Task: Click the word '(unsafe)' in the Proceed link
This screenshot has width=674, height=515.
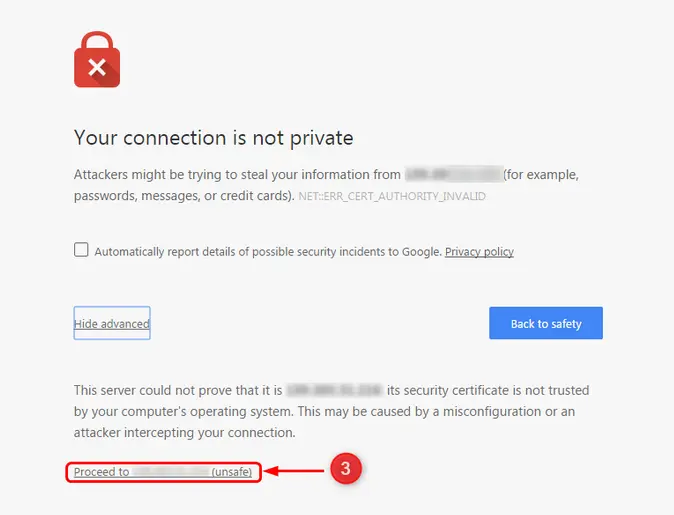Action: 231,471
